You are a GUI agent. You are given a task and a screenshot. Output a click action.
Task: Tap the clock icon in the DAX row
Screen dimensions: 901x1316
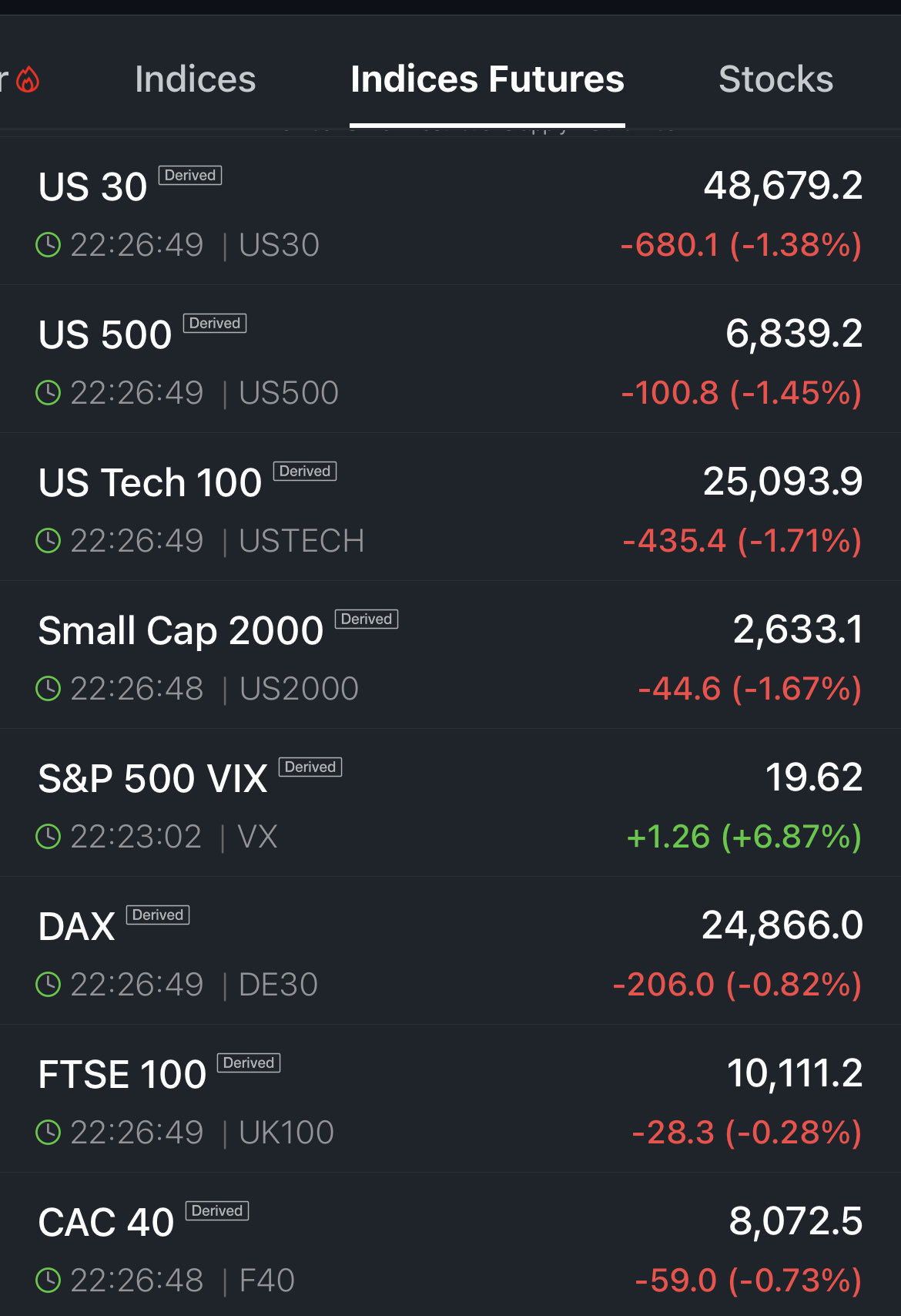pos(49,985)
